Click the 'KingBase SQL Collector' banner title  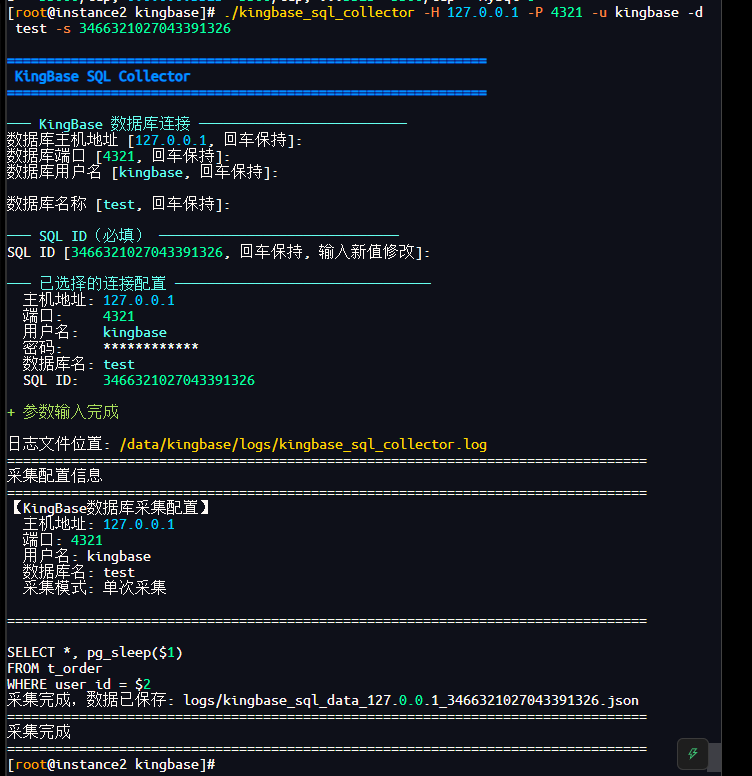click(102, 76)
